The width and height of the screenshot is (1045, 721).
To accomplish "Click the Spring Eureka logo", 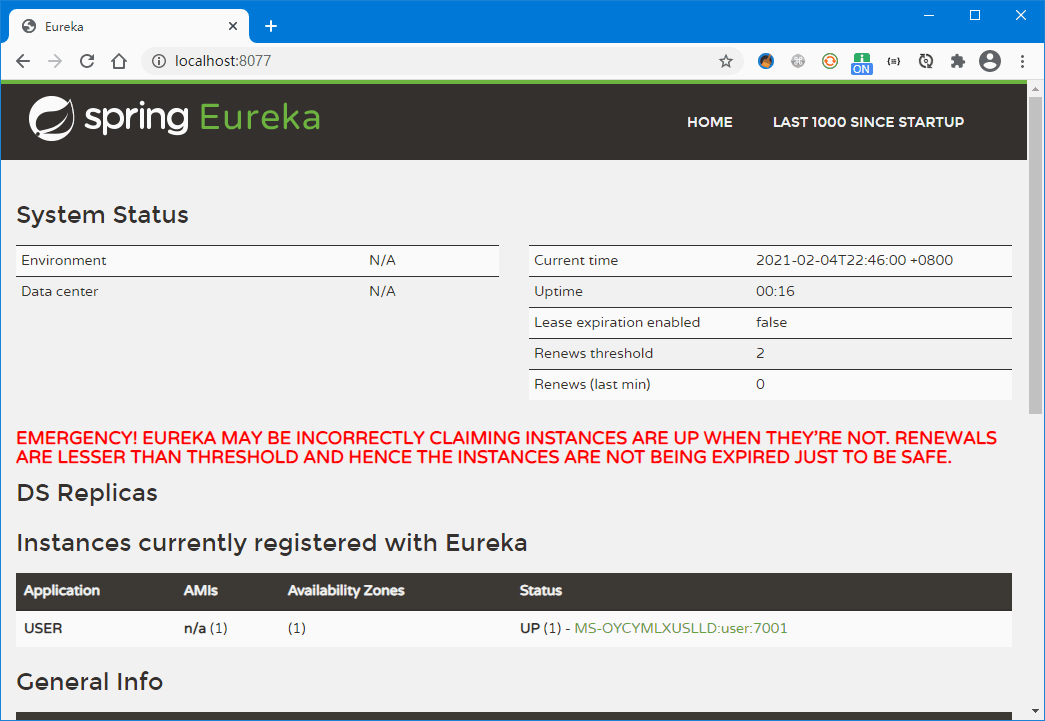I will pyautogui.click(x=175, y=118).
